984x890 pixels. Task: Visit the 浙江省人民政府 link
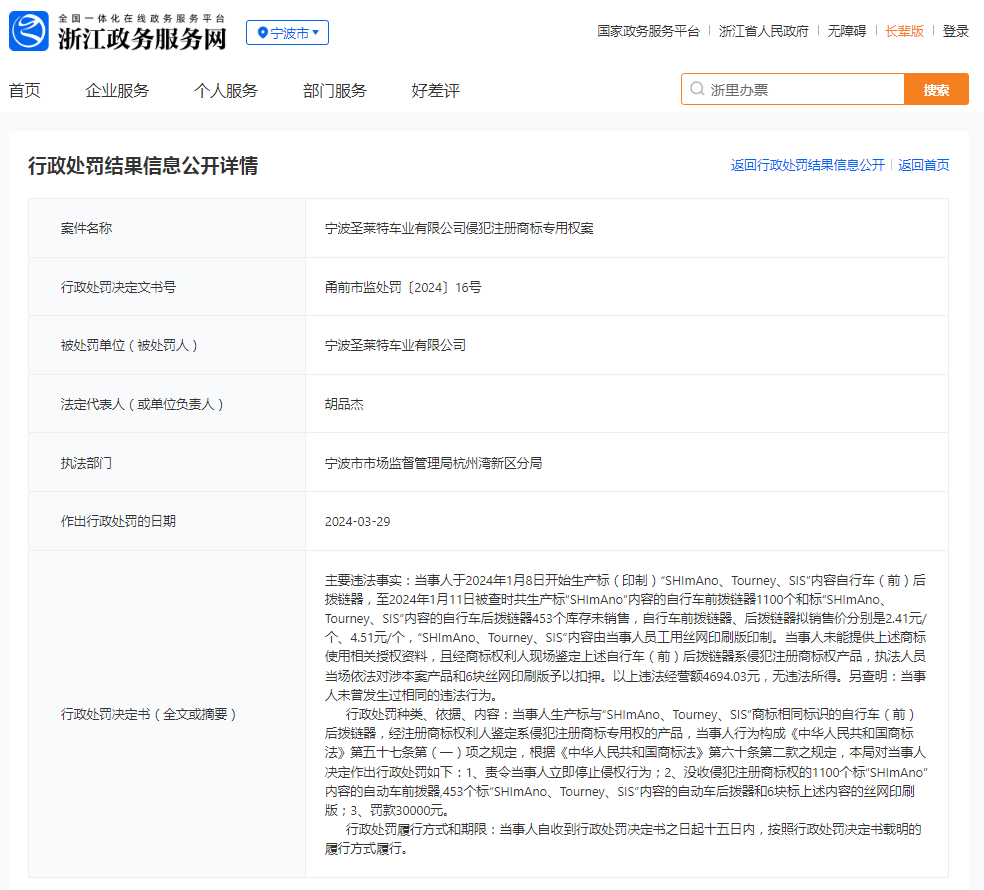pyautogui.click(x=764, y=31)
